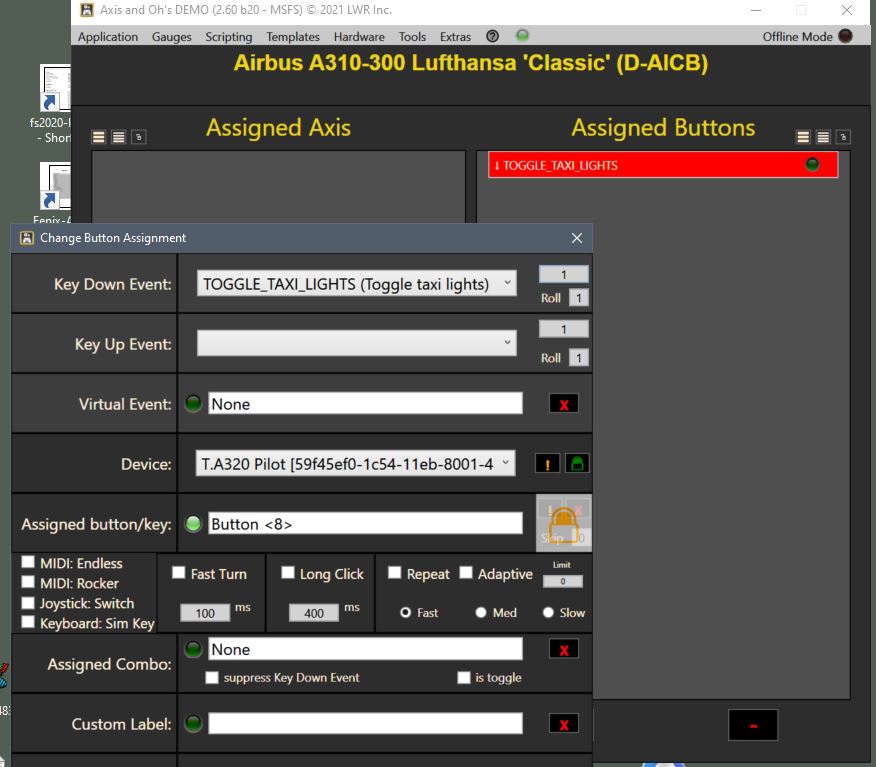
Task: Click the green lock device icon
Action: coord(577,464)
